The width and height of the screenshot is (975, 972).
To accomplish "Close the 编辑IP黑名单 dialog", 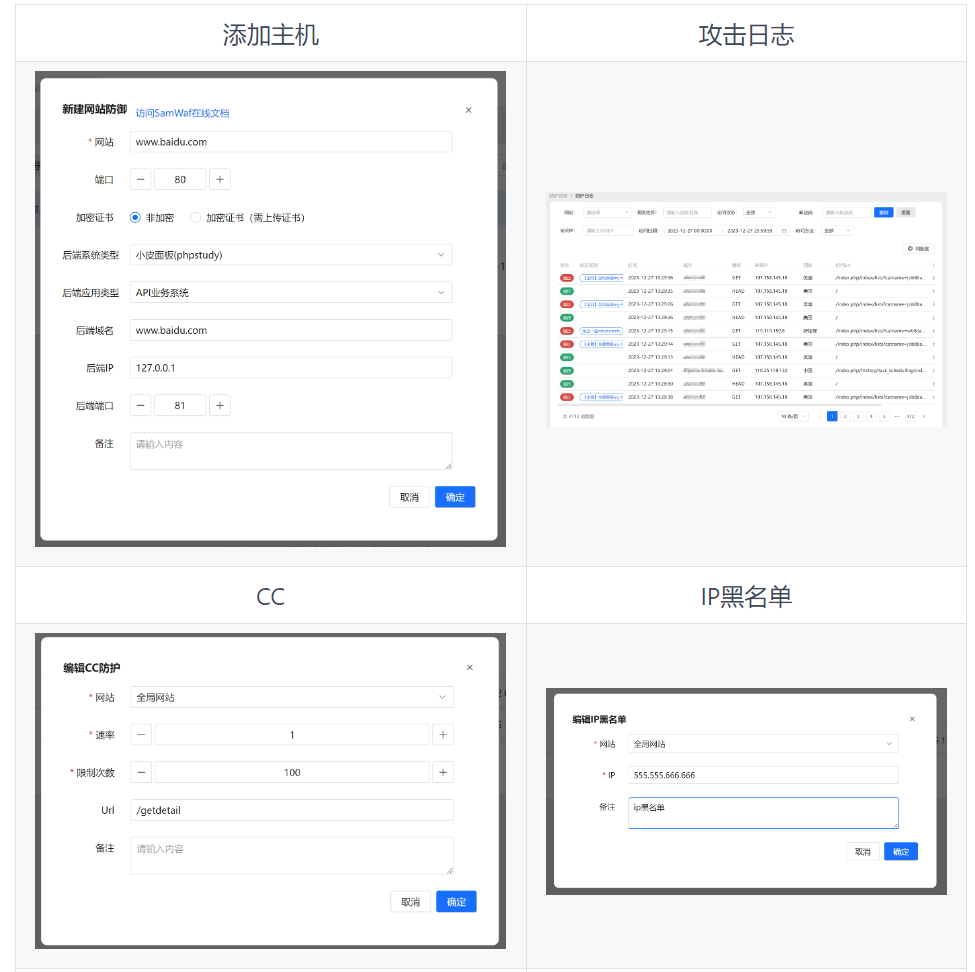I will (x=912, y=719).
